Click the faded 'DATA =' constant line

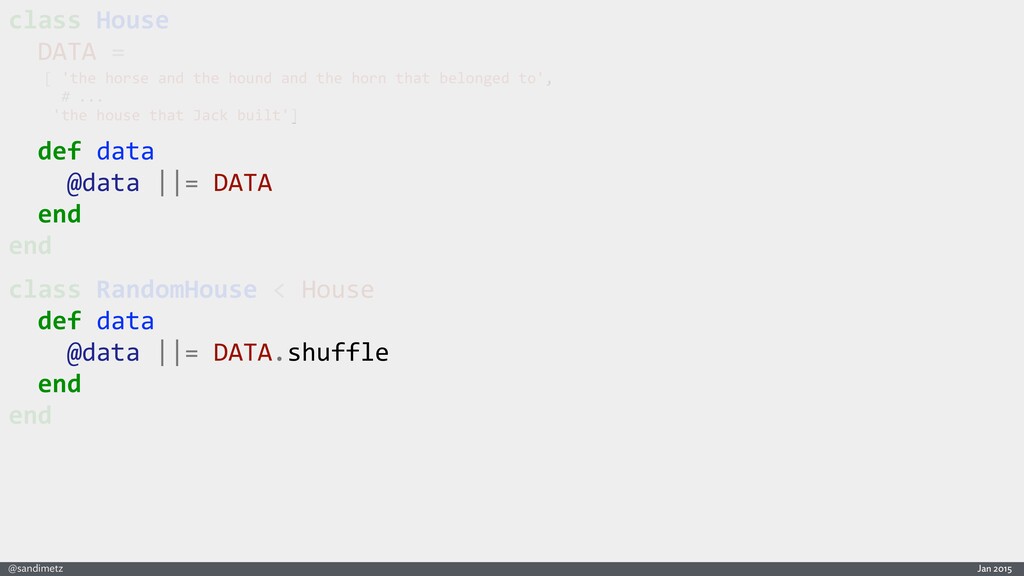point(81,52)
